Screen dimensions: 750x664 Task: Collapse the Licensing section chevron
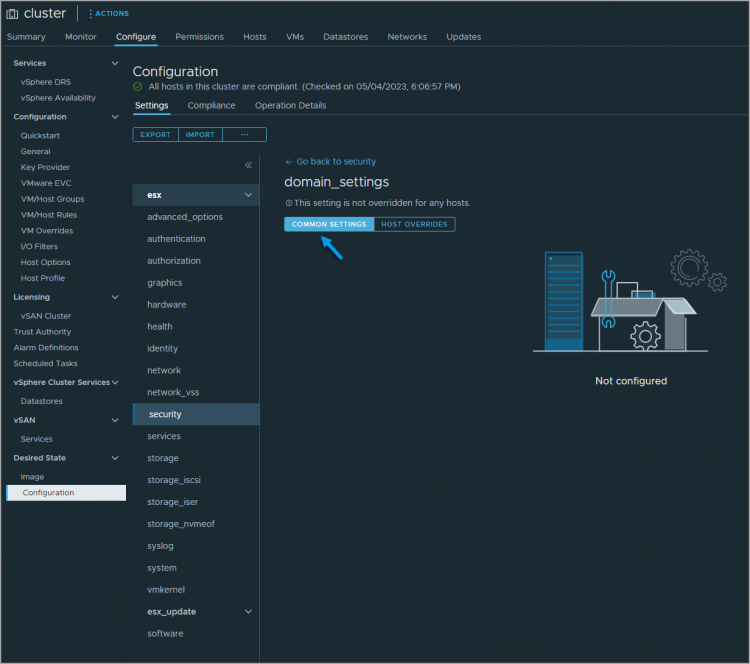pos(115,297)
